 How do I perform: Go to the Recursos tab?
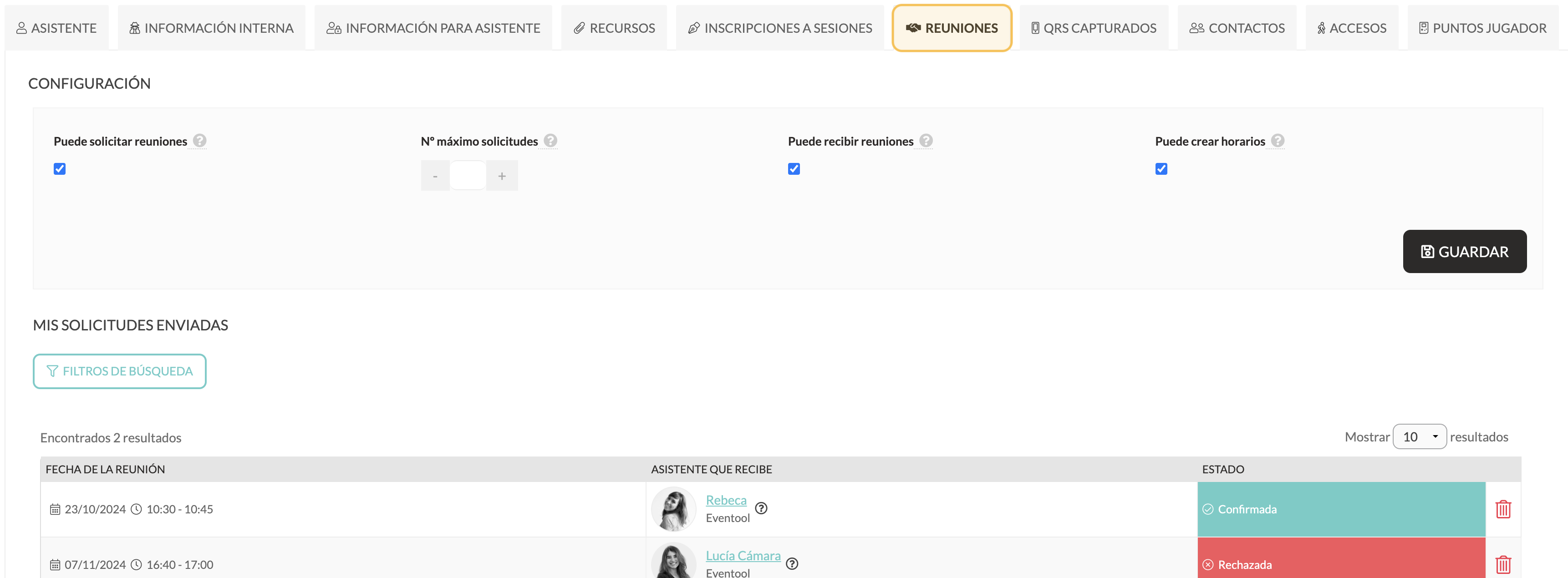pyautogui.click(x=614, y=28)
